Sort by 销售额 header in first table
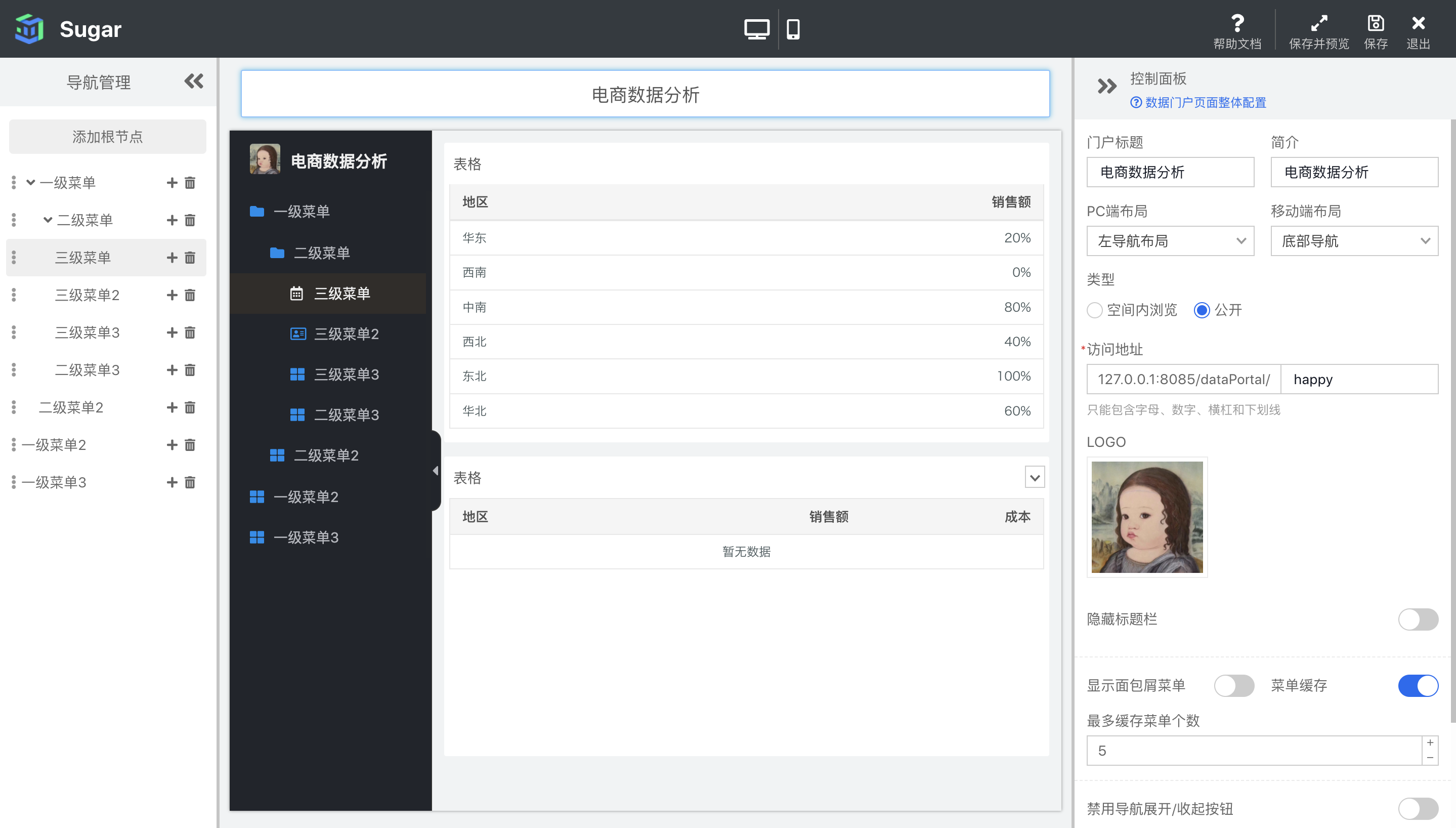1456x828 pixels. [1010, 202]
